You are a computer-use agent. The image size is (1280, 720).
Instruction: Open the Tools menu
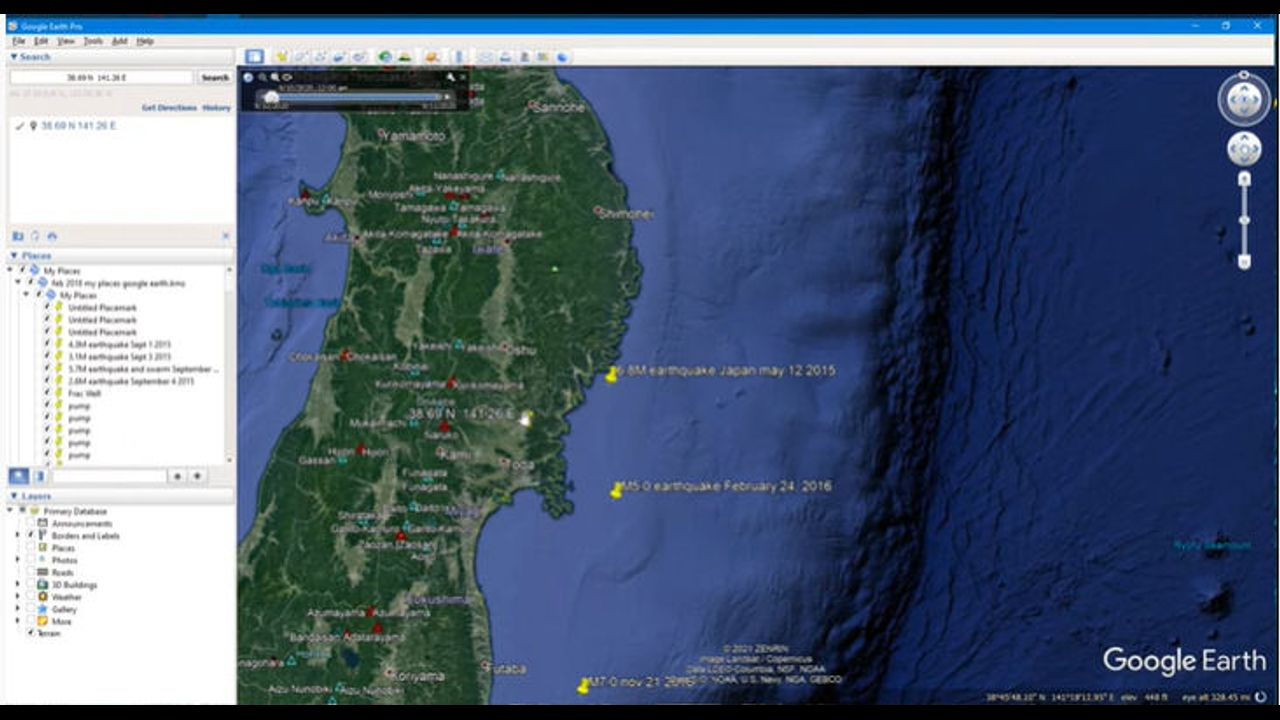(93, 41)
